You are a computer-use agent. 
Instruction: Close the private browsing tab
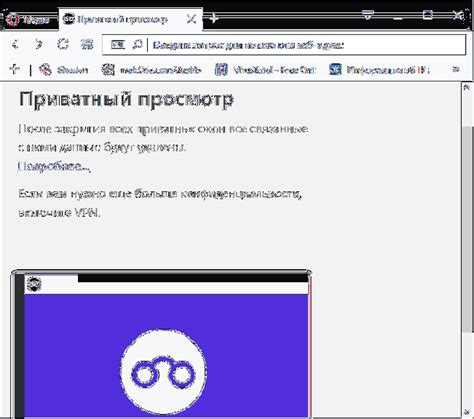(x=191, y=19)
